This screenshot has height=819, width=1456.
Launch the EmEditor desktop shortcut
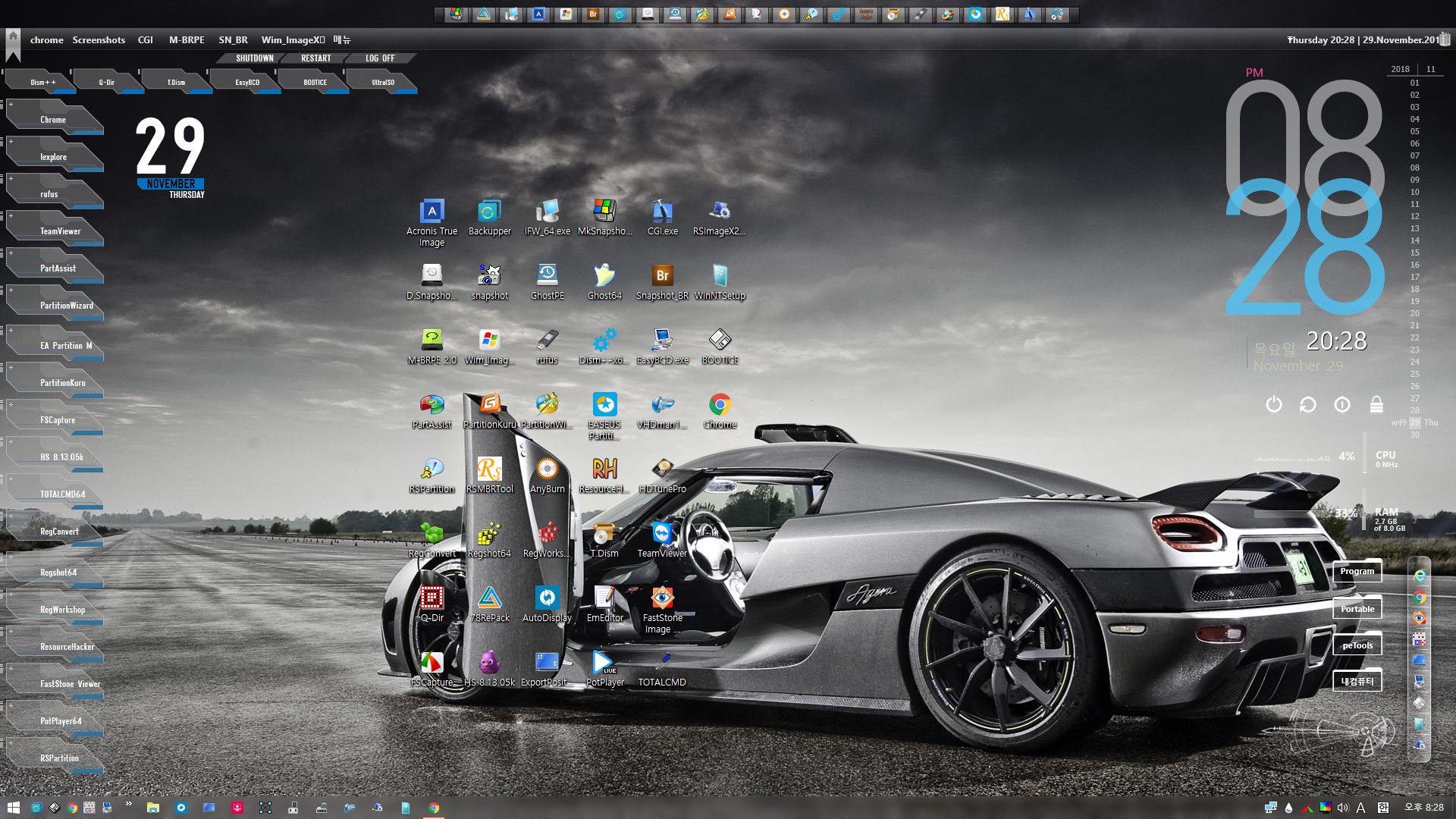point(604,604)
